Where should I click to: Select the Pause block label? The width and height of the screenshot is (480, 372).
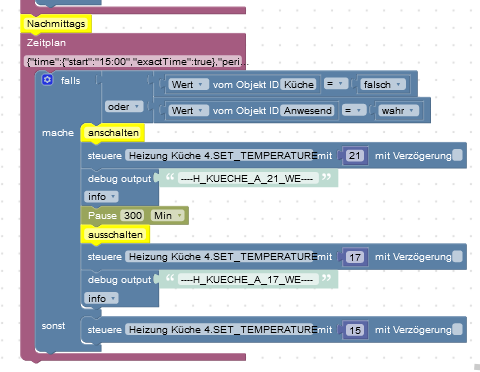pos(102,215)
